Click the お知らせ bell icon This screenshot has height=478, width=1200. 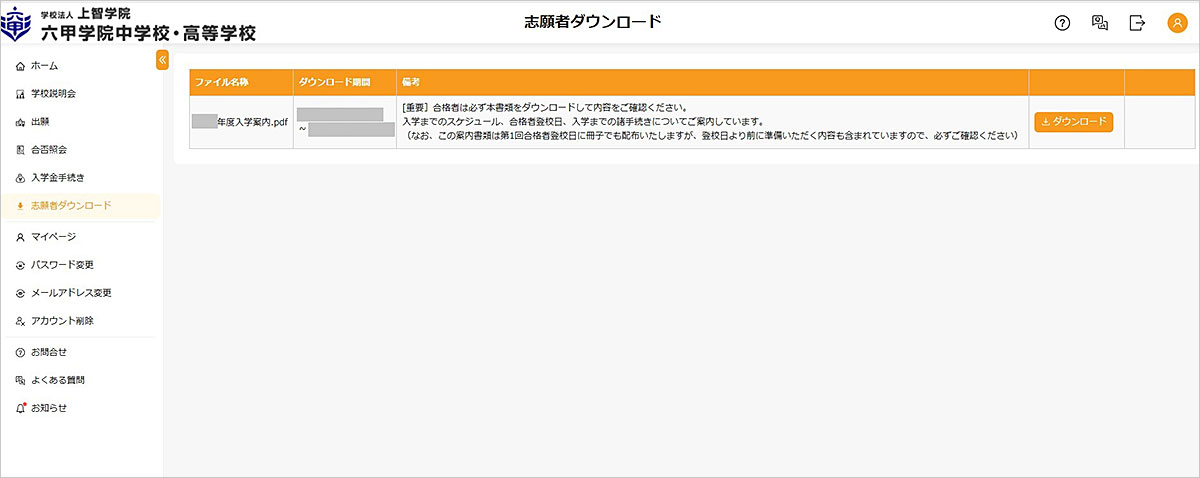tap(20, 408)
